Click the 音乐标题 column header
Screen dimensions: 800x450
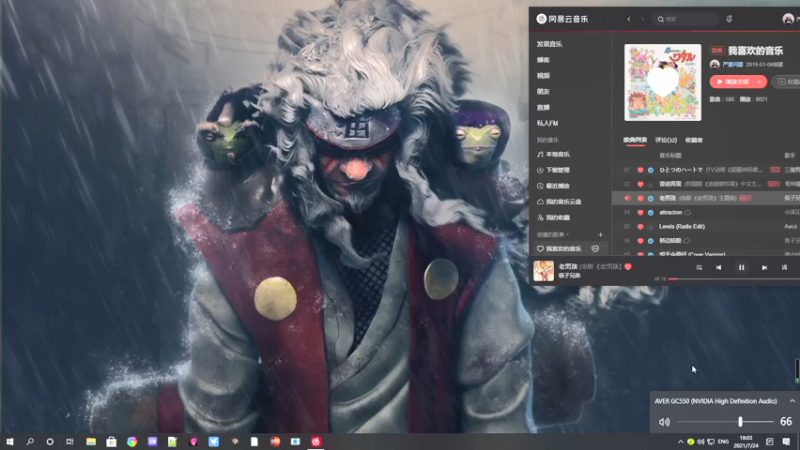click(x=670, y=155)
